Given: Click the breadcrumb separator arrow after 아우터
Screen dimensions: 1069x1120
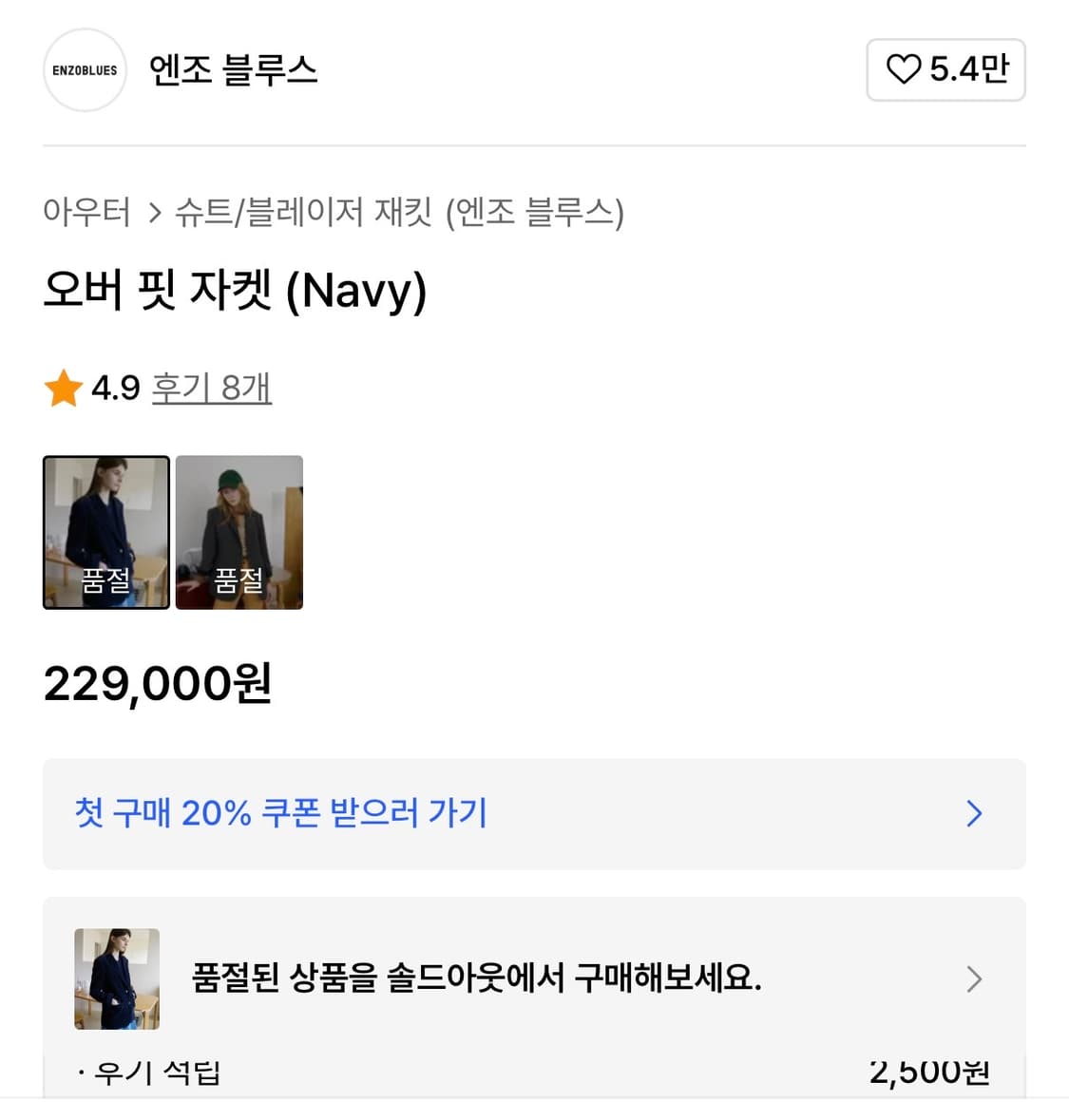Looking at the screenshot, I should coord(154,212).
